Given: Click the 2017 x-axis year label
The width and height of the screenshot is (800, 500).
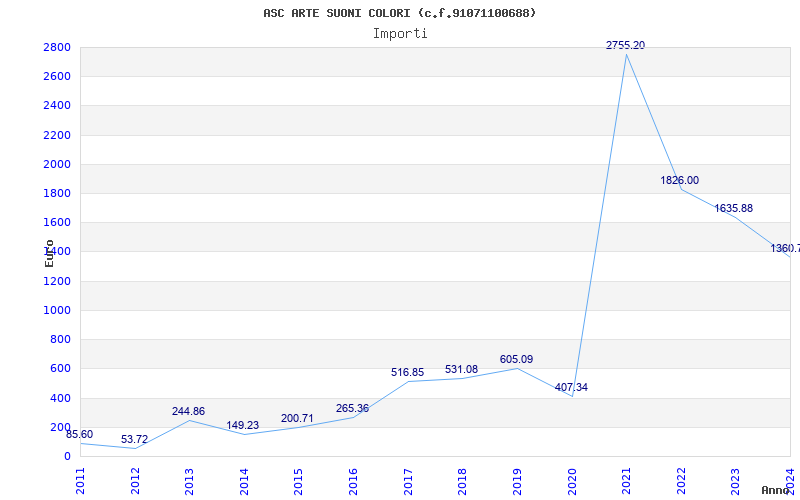Looking at the screenshot, I should point(408,481).
